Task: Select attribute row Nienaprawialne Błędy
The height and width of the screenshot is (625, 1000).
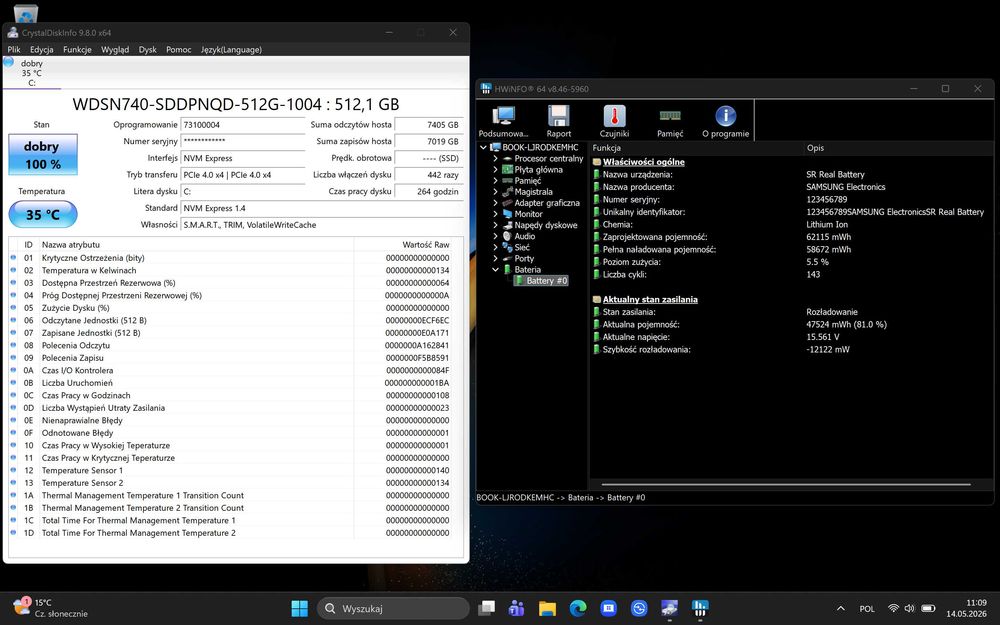Action: coord(230,420)
